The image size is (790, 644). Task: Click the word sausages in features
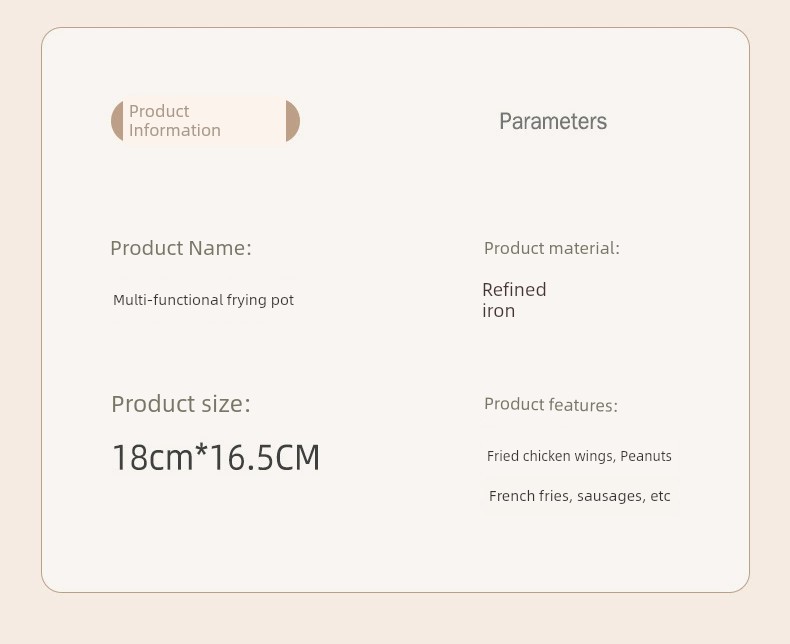pyautogui.click(x=611, y=496)
